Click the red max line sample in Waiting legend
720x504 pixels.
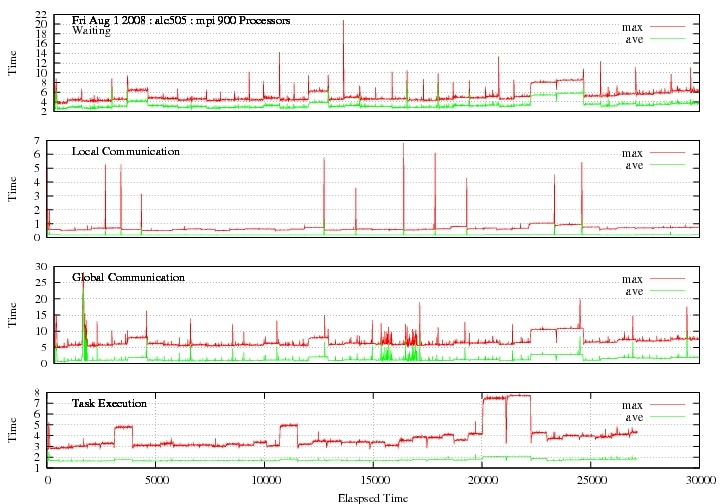coord(667,27)
